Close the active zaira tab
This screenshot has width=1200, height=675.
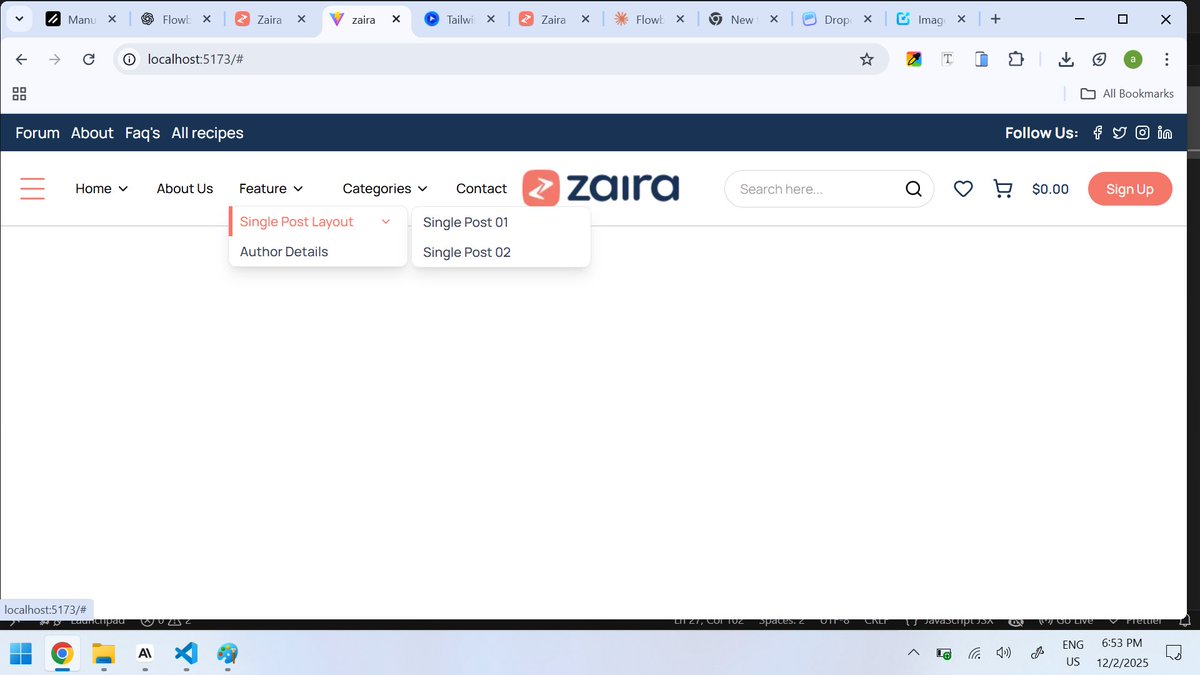pyautogui.click(x=397, y=19)
